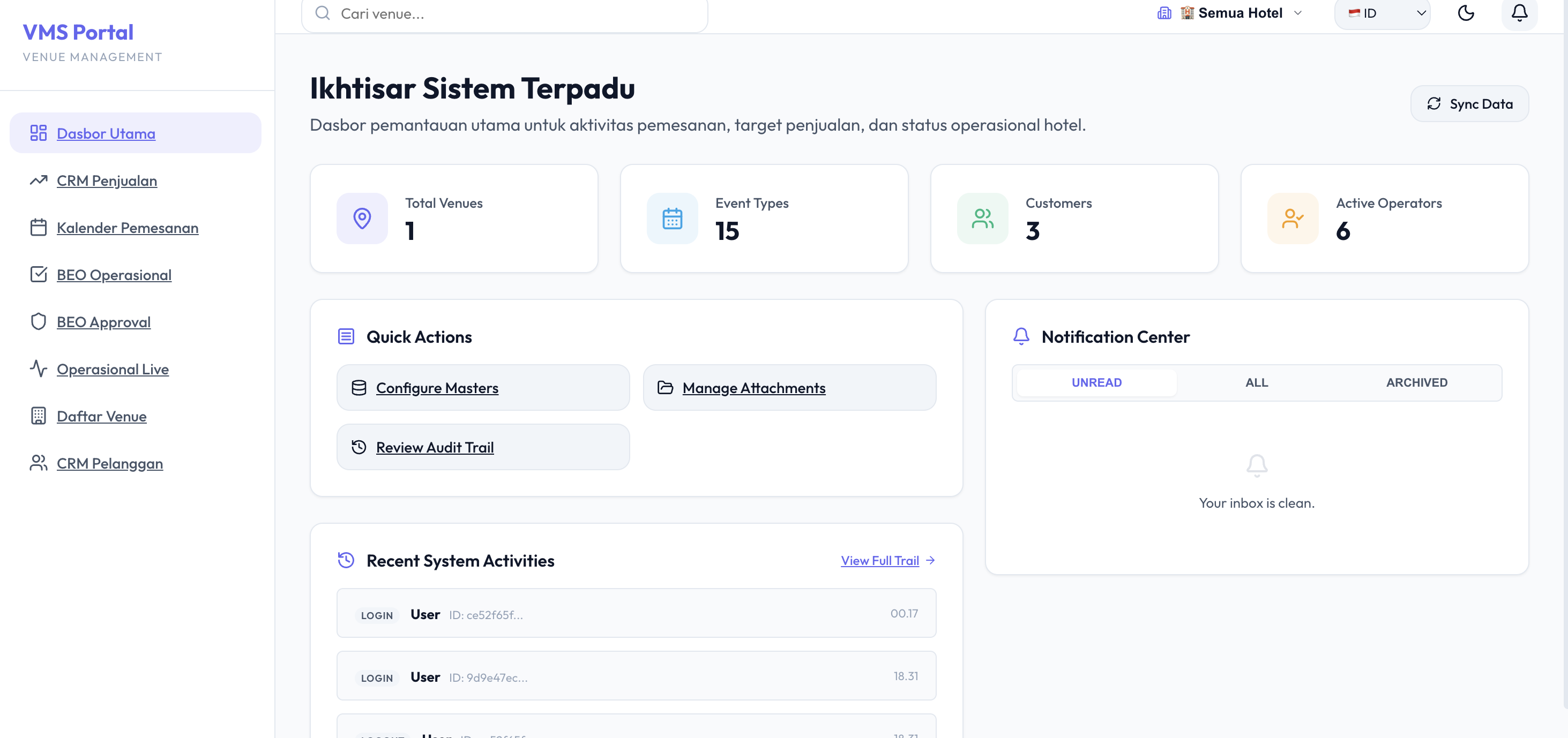Click the Quick Actions list icon

pos(346,336)
